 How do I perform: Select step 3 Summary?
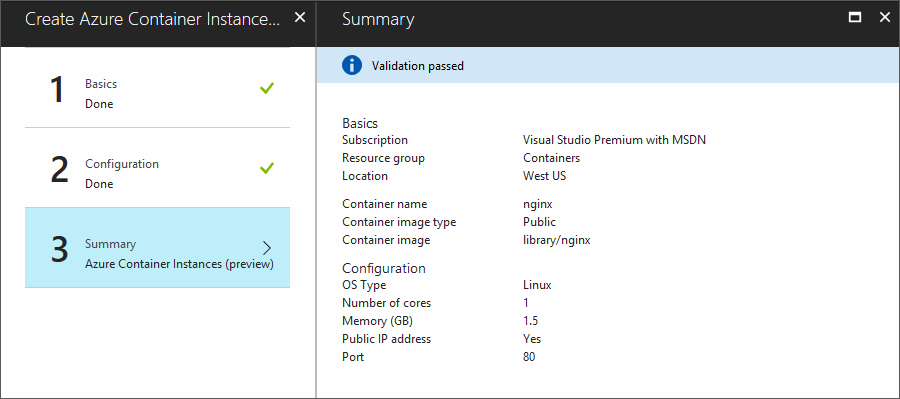click(157, 247)
